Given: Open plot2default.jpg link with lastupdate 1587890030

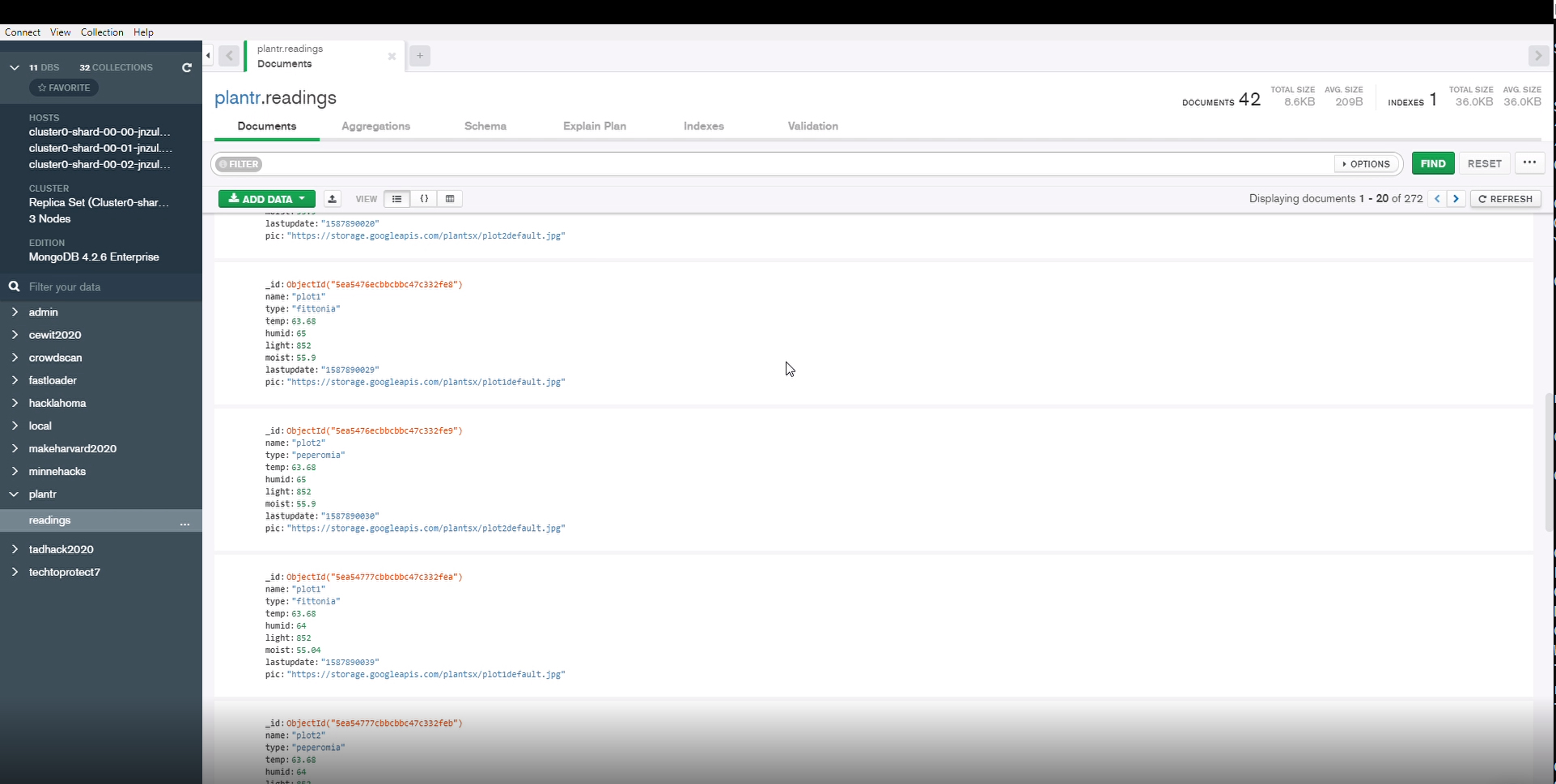Looking at the screenshot, I should click(x=426, y=528).
